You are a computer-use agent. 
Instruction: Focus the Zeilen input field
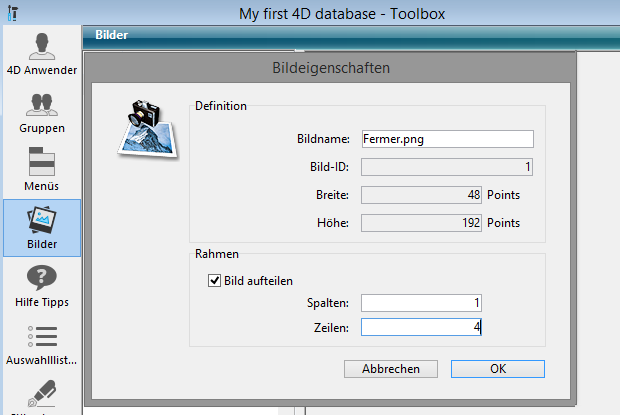pos(422,327)
